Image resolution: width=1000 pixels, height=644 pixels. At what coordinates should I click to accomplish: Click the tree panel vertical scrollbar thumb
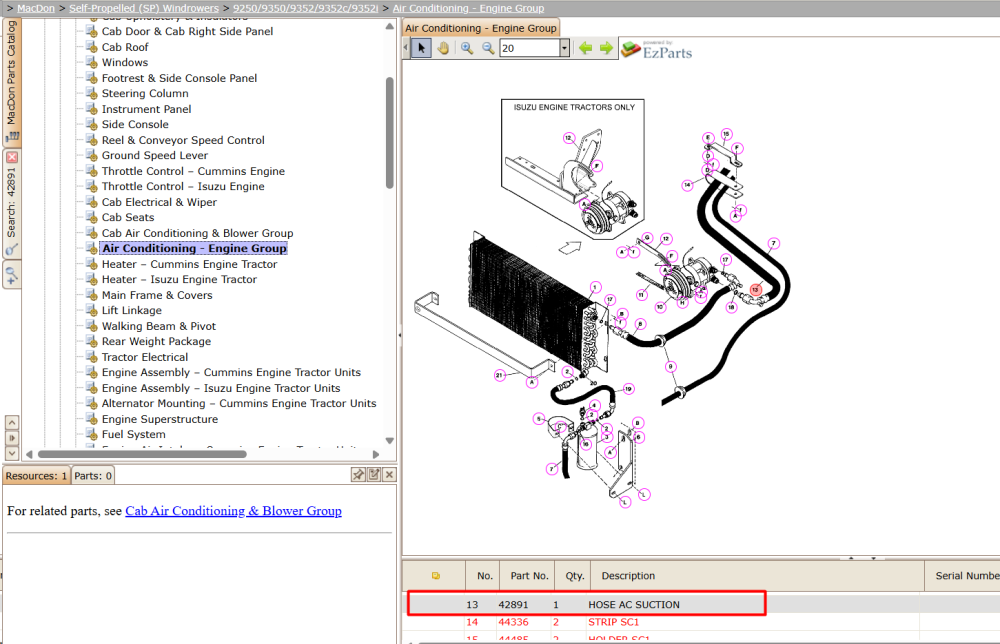(x=390, y=133)
